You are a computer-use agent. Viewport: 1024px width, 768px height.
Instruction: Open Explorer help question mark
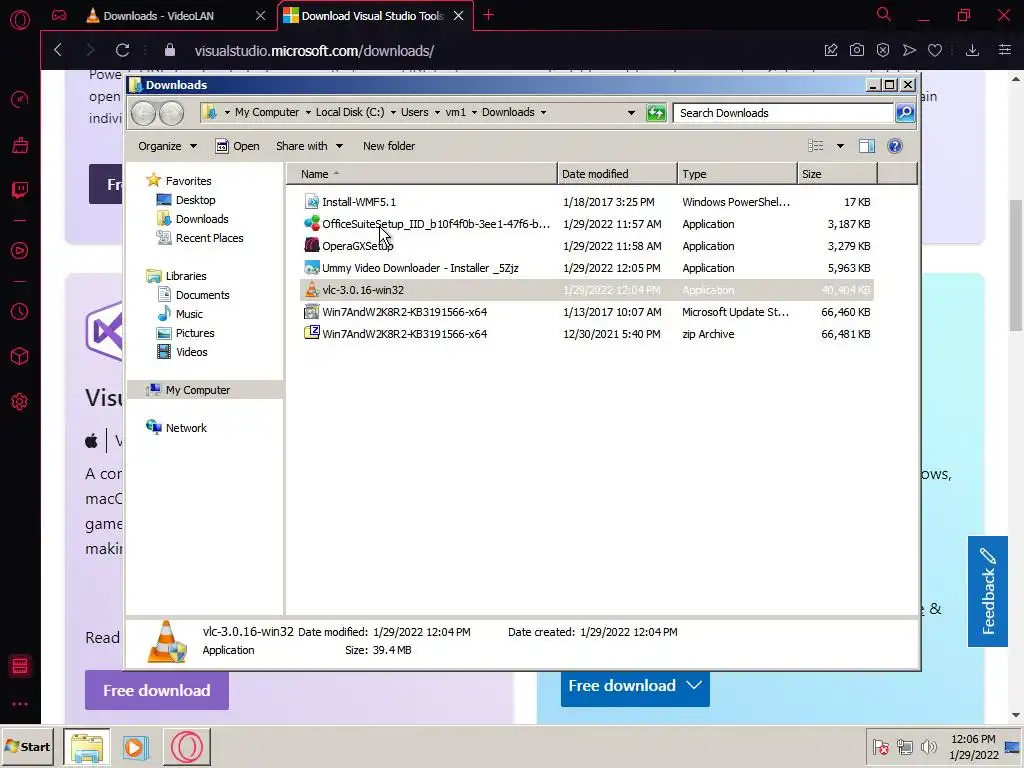[x=895, y=146]
